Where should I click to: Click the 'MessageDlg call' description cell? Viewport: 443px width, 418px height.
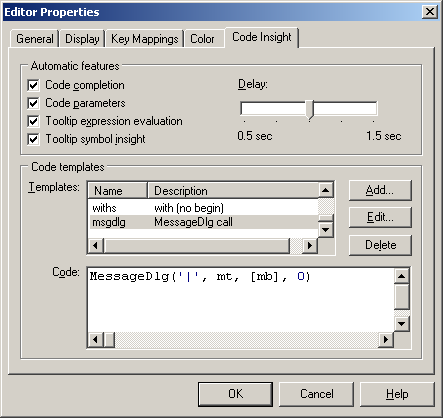[x=193, y=222]
